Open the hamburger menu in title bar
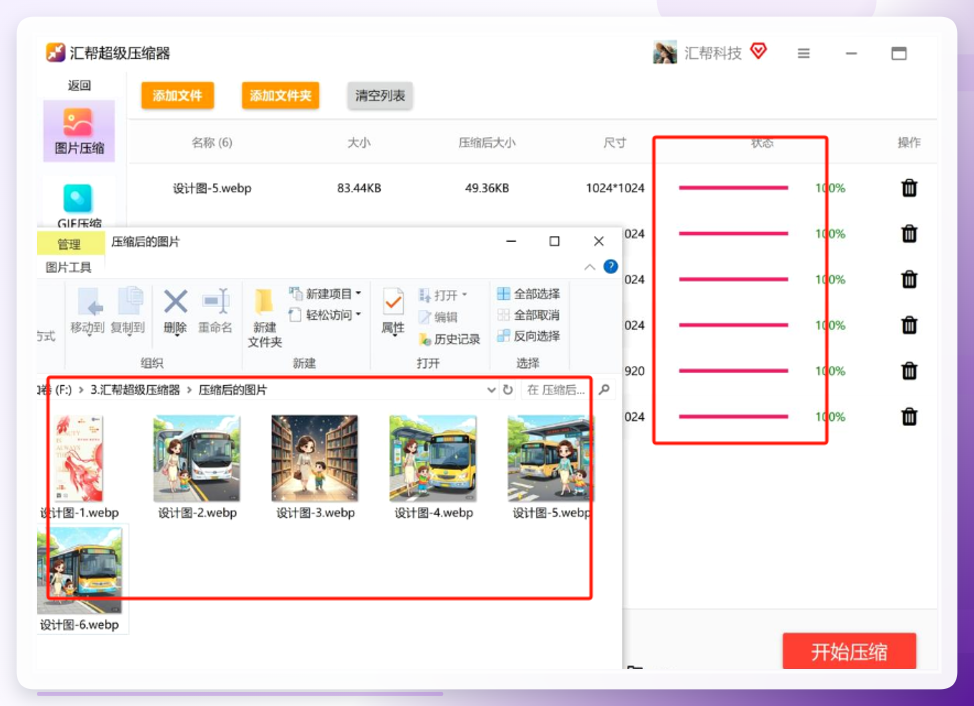Viewport: 974px width, 706px height. pyautogui.click(x=804, y=53)
